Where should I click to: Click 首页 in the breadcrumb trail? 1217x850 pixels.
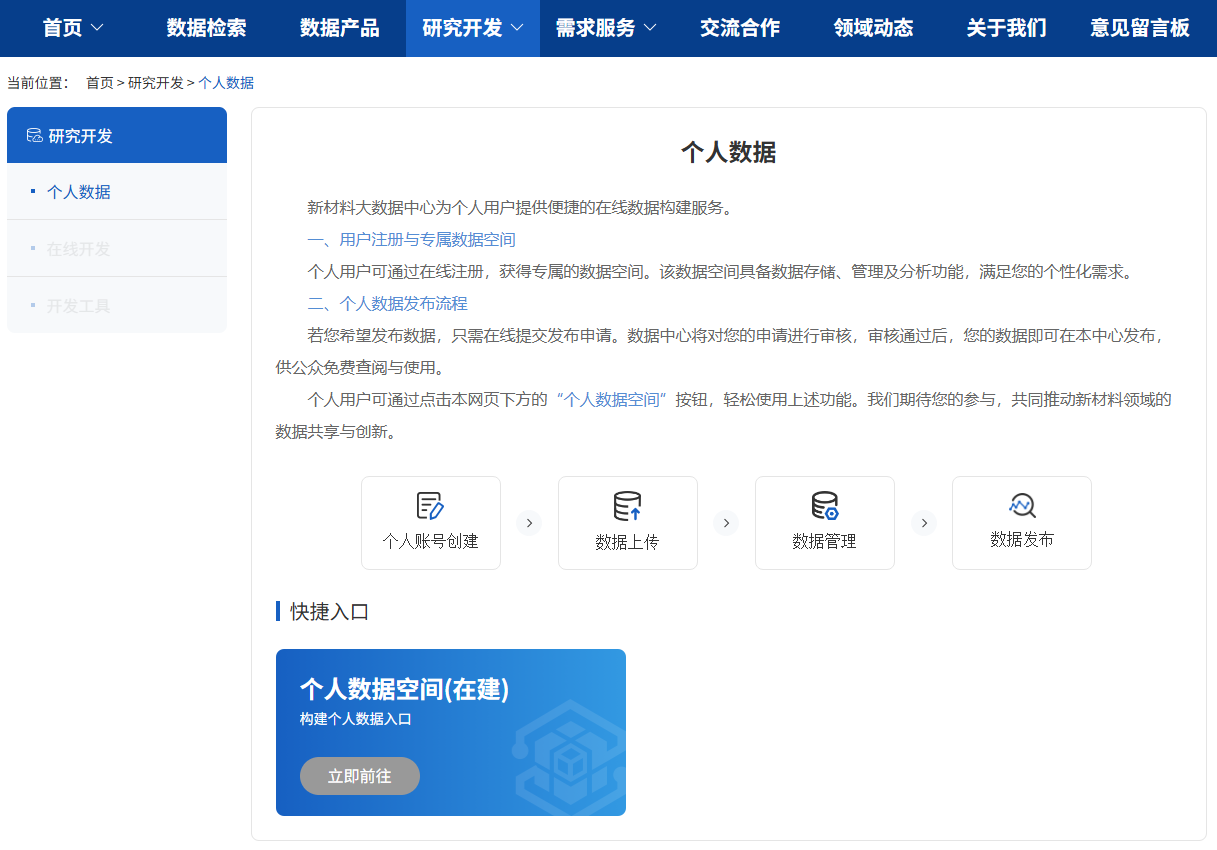[x=96, y=82]
